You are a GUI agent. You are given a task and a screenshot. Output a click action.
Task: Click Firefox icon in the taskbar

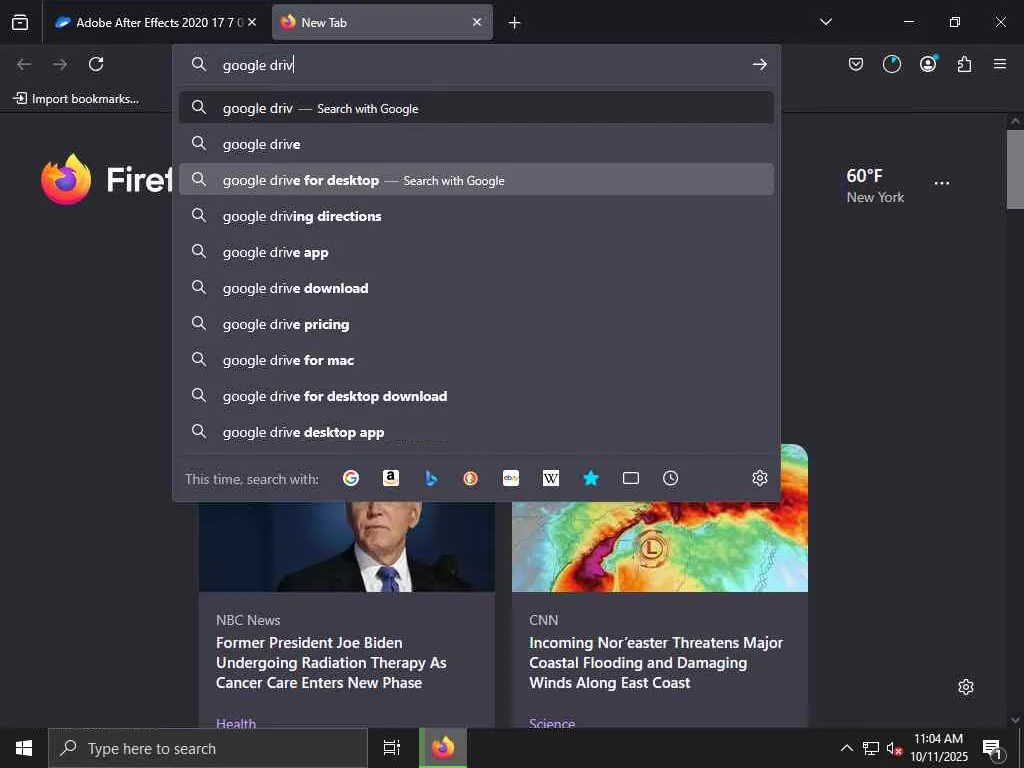pyautogui.click(x=443, y=748)
